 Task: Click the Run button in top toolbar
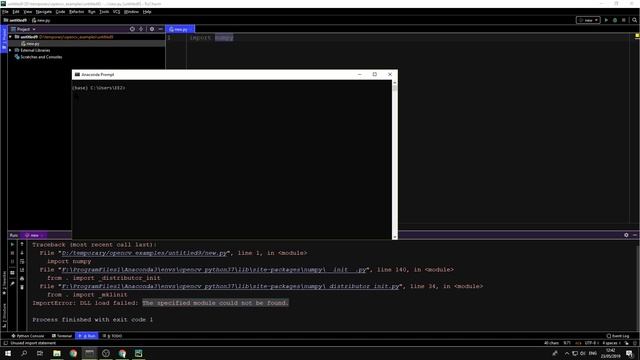point(606,20)
